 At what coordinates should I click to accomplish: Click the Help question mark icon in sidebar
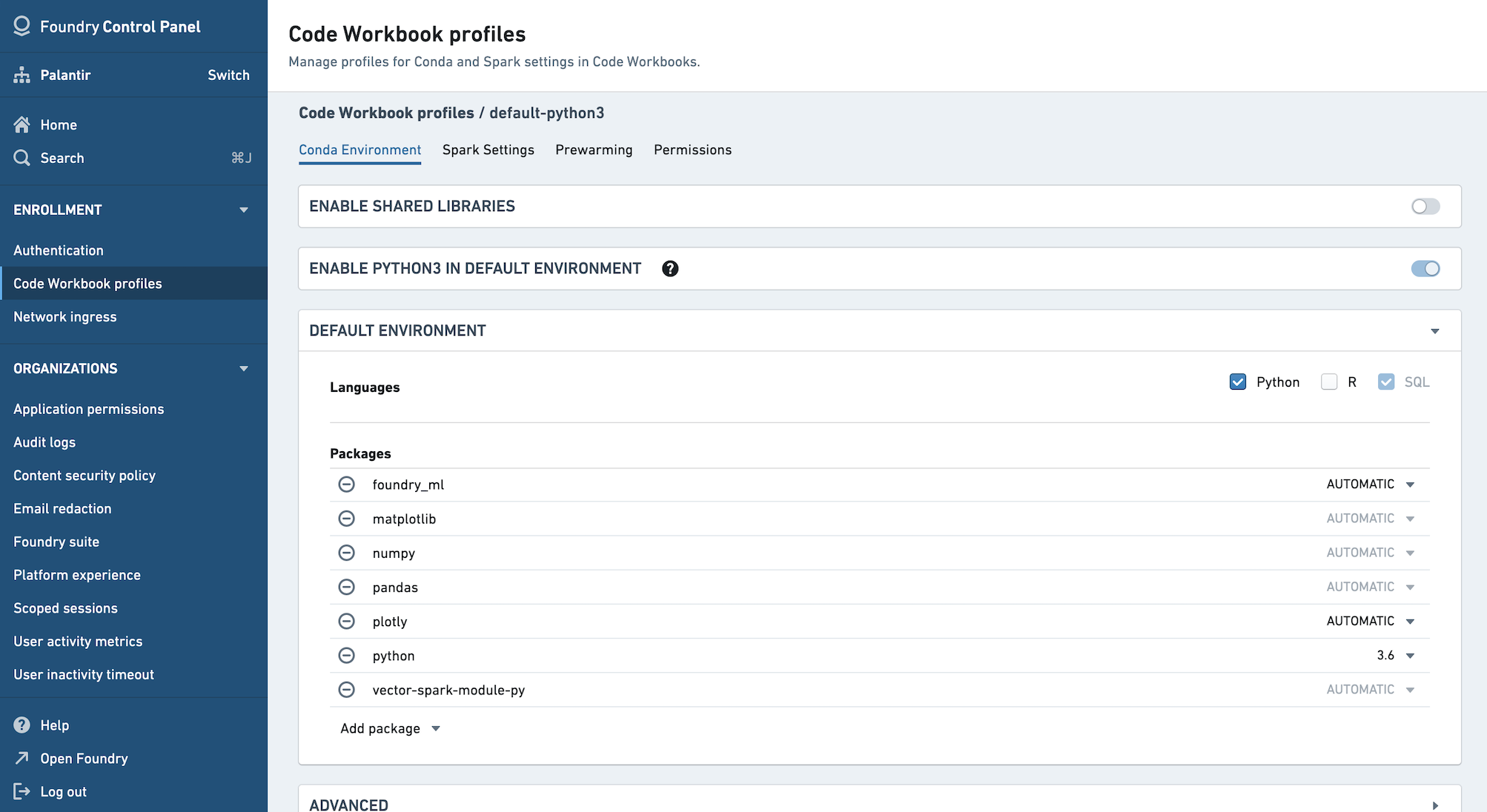click(x=22, y=725)
